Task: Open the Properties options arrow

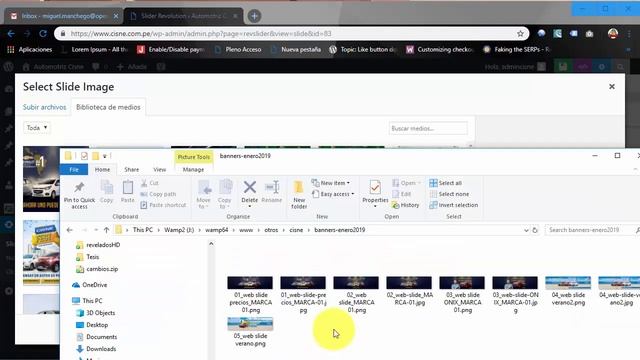Action: pos(375,206)
